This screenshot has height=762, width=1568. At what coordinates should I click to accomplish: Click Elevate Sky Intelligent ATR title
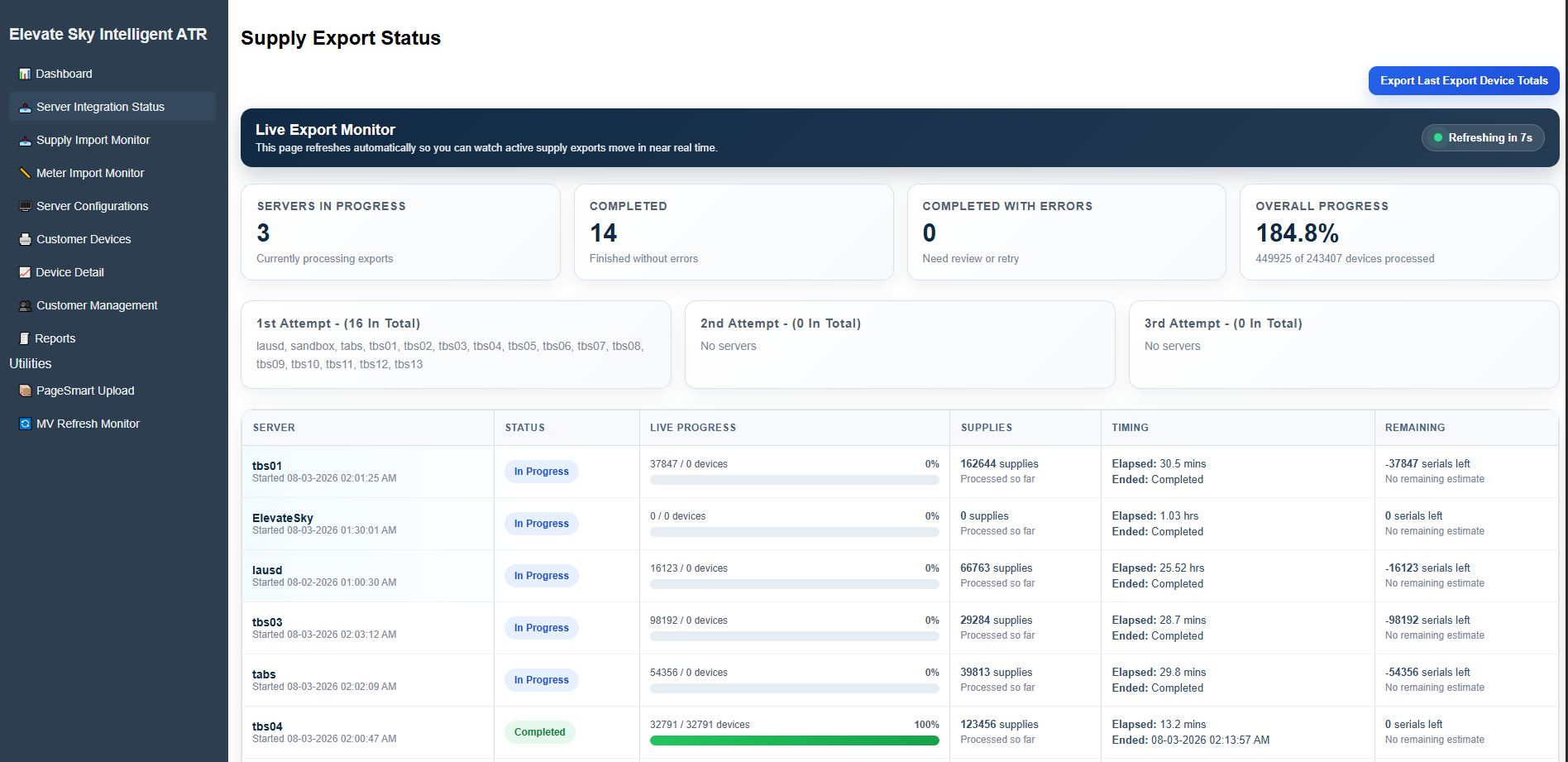[x=108, y=34]
